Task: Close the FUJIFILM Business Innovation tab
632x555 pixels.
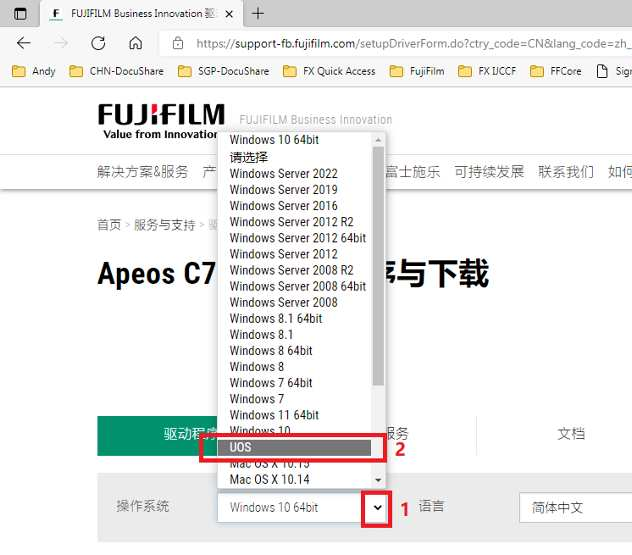Action: tap(229, 14)
